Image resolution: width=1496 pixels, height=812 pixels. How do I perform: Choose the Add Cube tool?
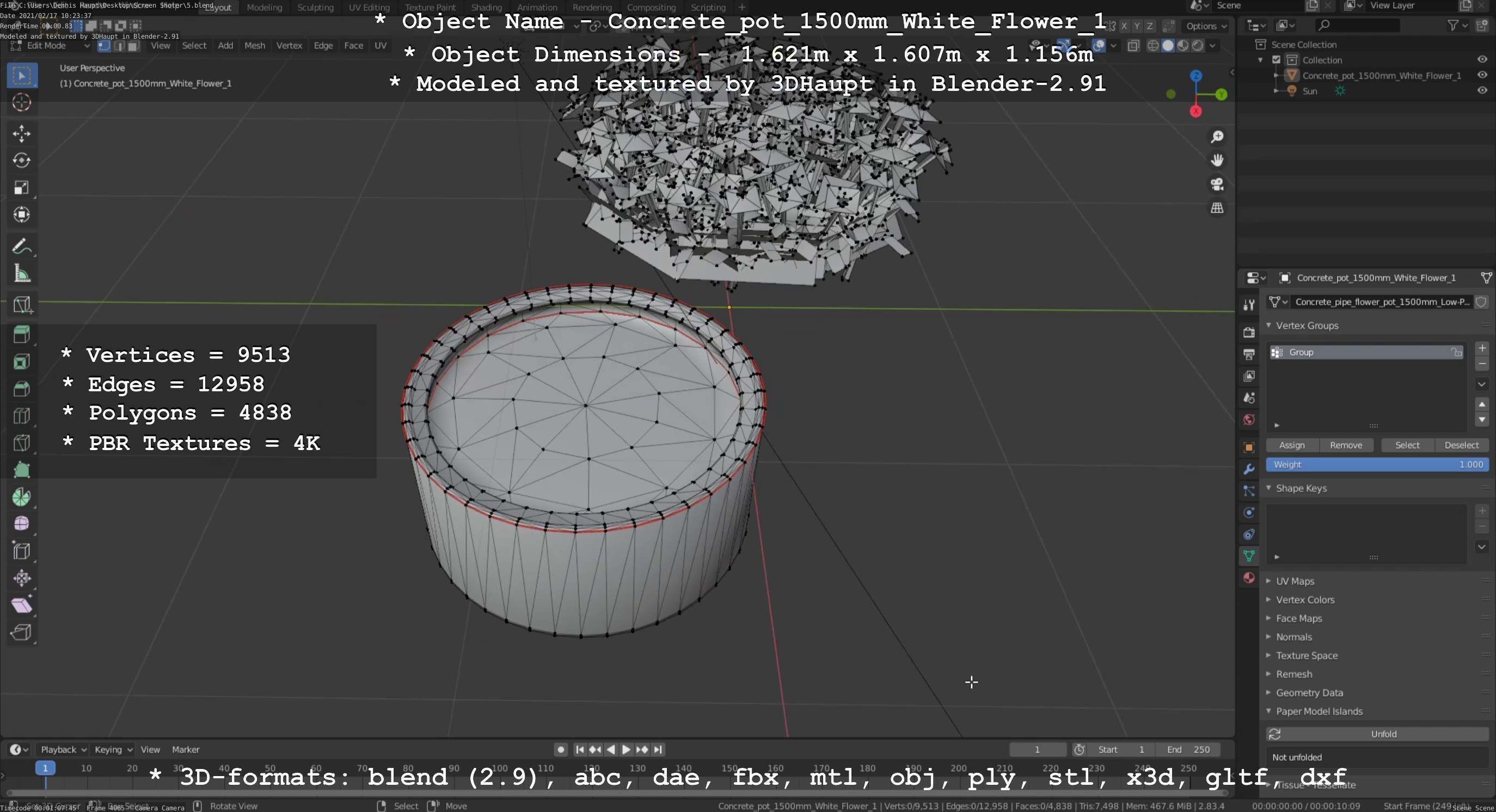click(x=21, y=304)
